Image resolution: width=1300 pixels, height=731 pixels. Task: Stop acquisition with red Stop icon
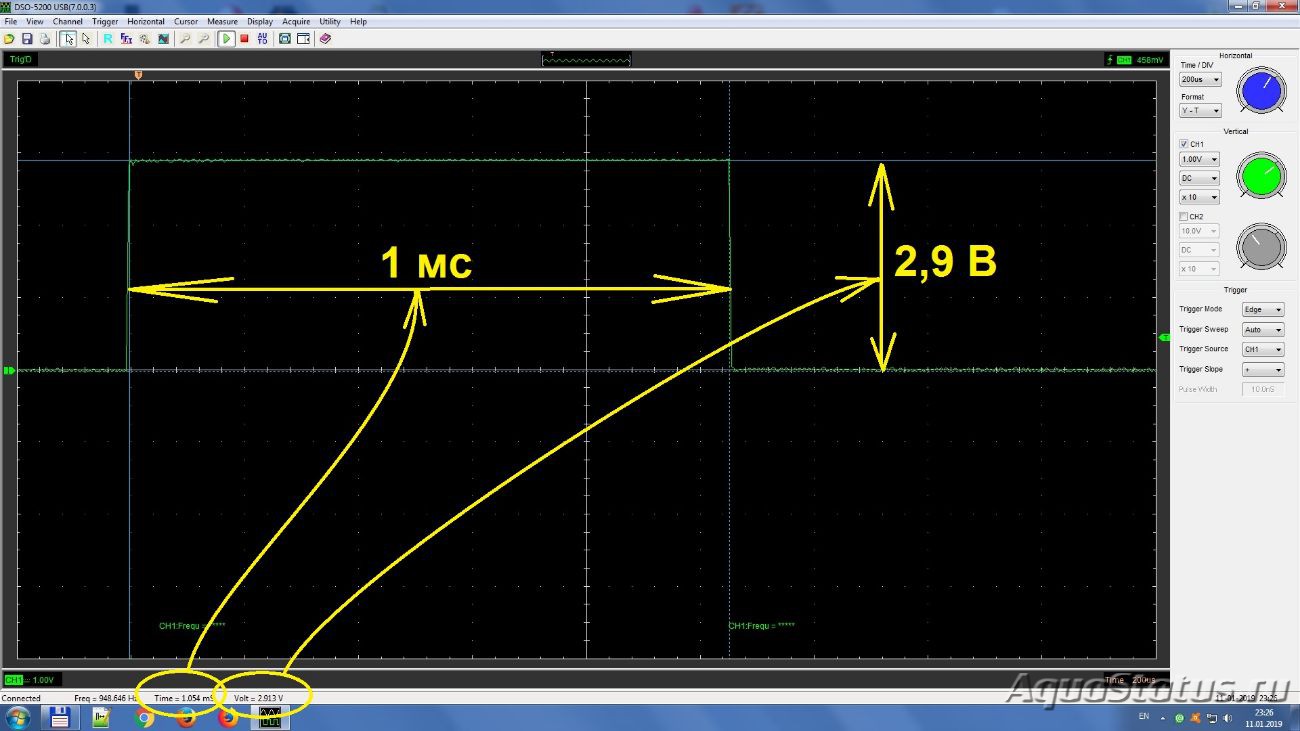[x=244, y=39]
